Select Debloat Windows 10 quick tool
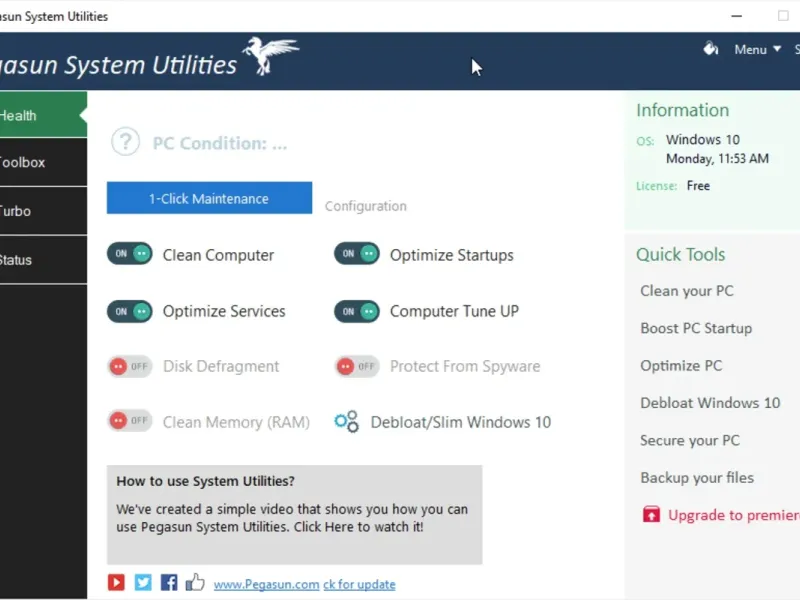The height and width of the screenshot is (600, 800). pos(710,403)
